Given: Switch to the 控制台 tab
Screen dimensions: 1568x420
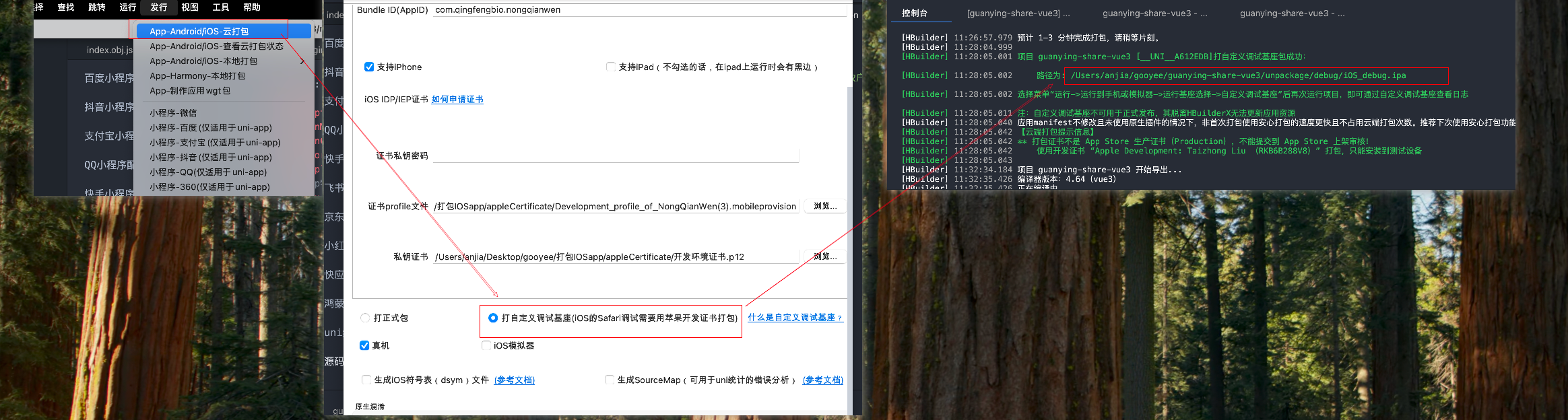Looking at the screenshot, I should (914, 13).
